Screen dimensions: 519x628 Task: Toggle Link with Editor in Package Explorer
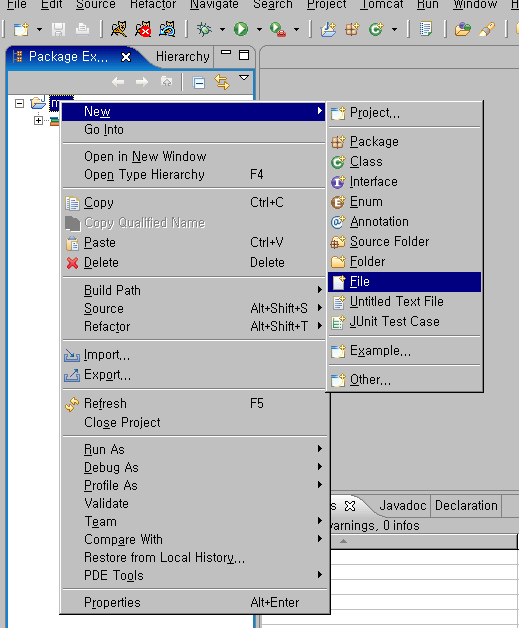click(x=221, y=82)
